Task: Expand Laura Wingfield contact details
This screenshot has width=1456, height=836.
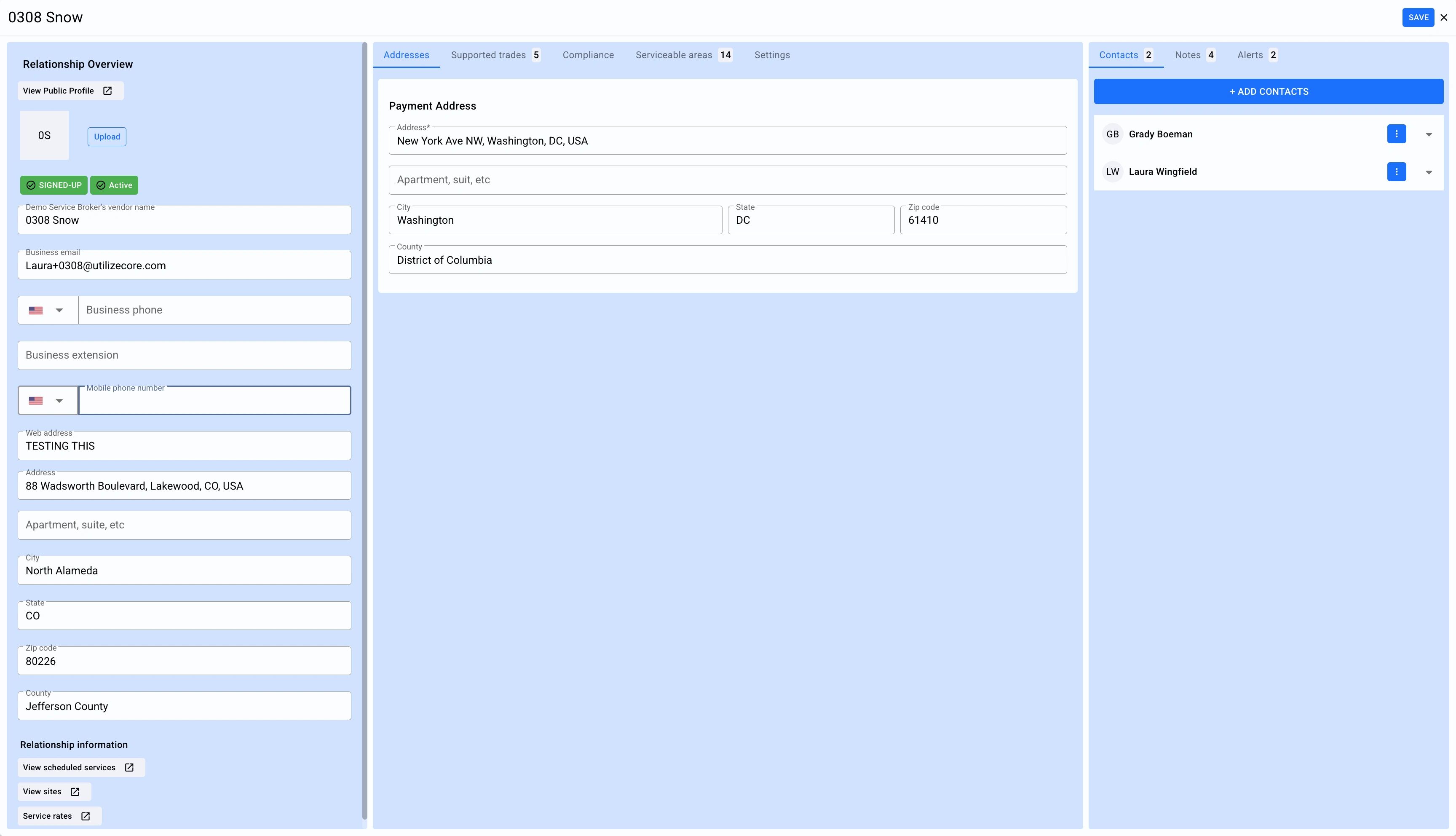Action: [x=1429, y=172]
